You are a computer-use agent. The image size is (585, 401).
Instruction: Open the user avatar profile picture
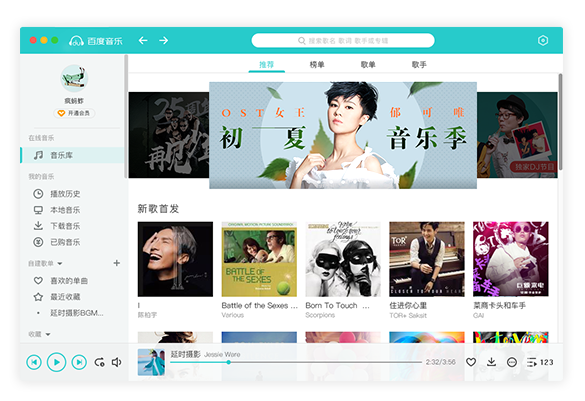74,78
